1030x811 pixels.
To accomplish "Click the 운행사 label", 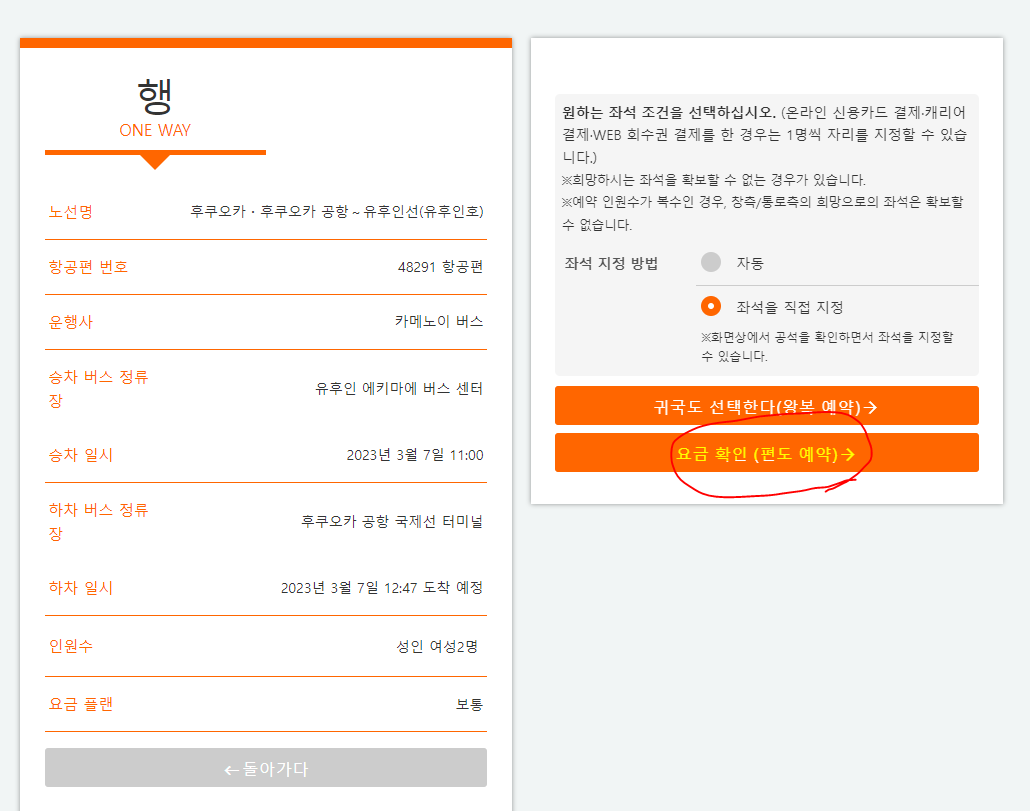I will point(71,322).
